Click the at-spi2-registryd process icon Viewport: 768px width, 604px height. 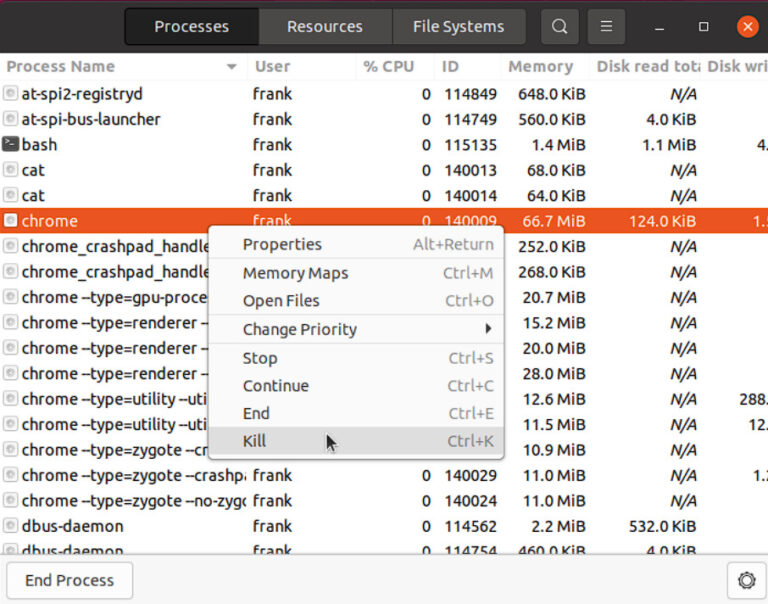click(11, 94)
